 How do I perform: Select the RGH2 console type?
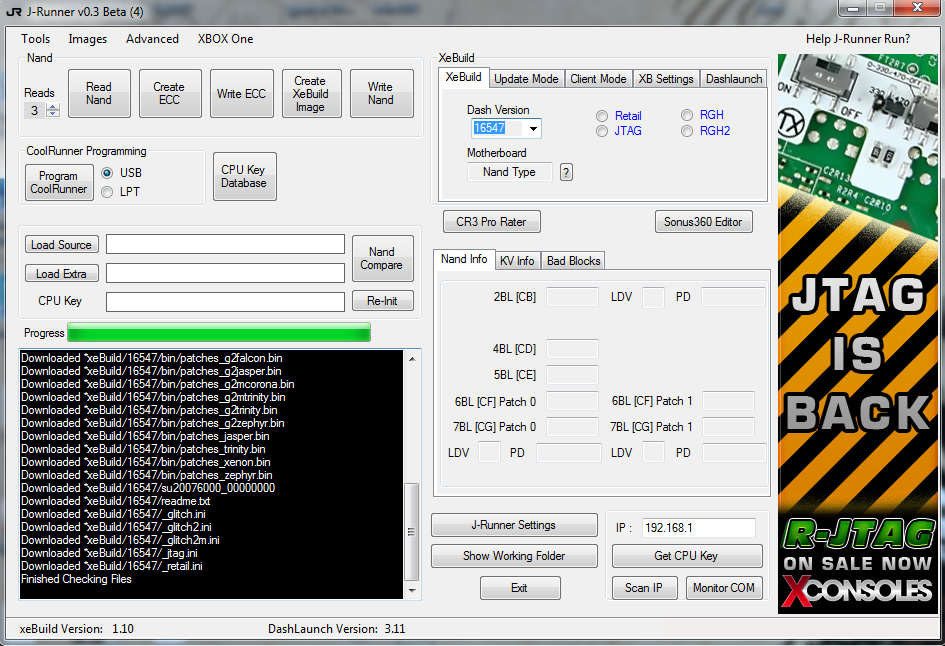tap(687, 130)
